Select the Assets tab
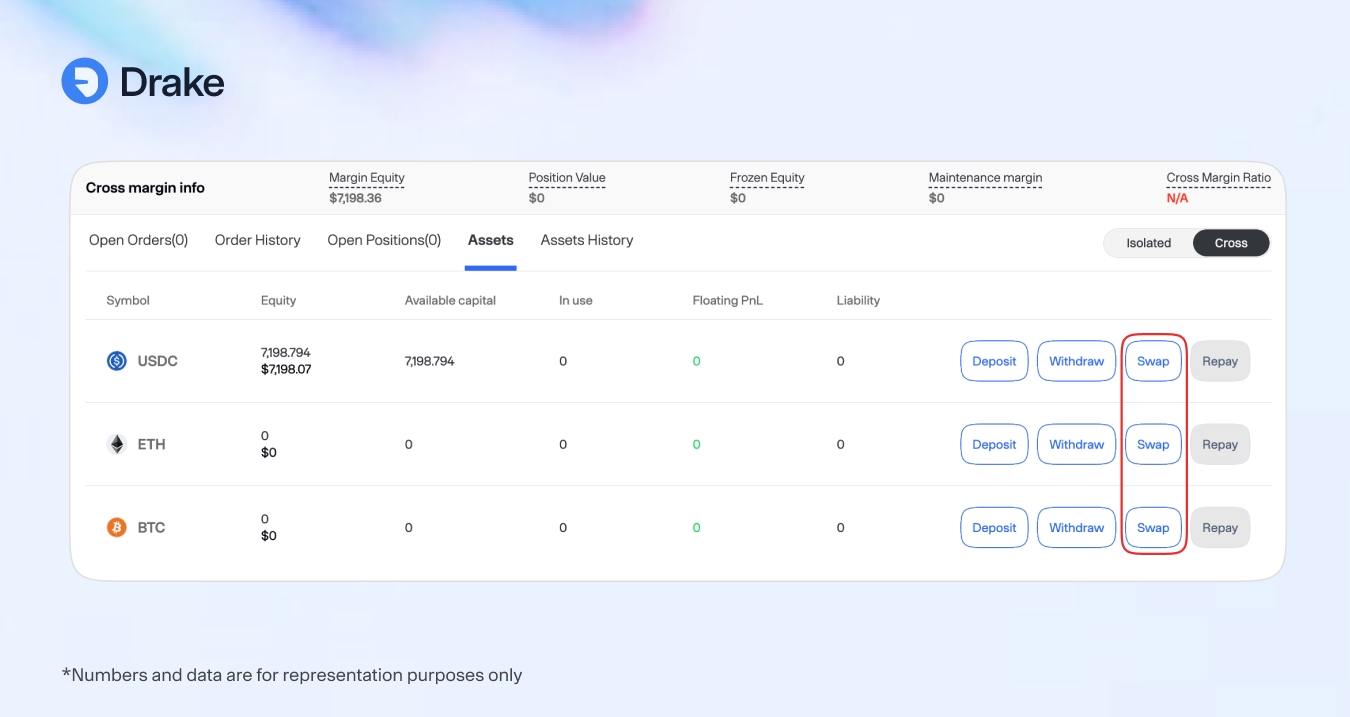This screenshot has width=1350, height=717. (490, 240)
